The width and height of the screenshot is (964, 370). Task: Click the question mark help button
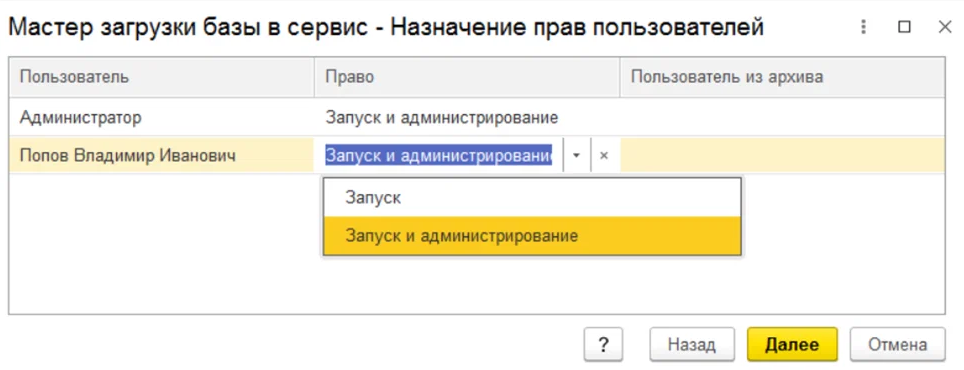(x=603, y=344)
